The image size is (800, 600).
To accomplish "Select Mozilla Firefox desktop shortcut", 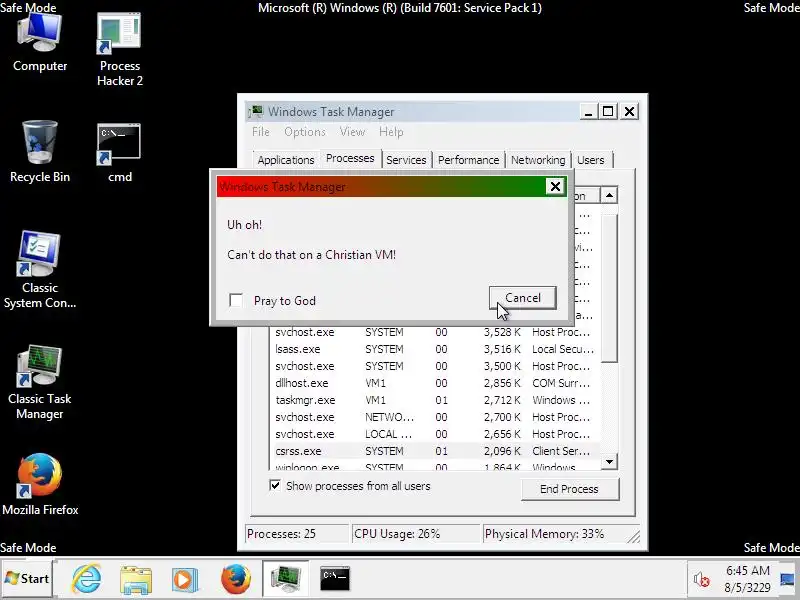I will [40, 485].
